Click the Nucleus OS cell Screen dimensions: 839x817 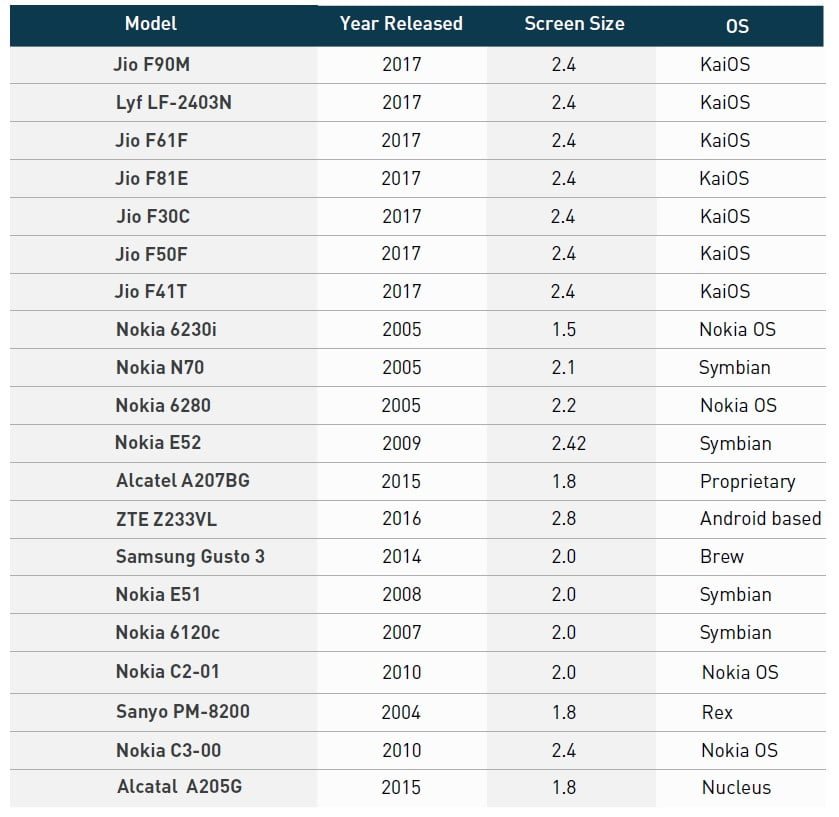pyautogui.click(x=736, y=788)
